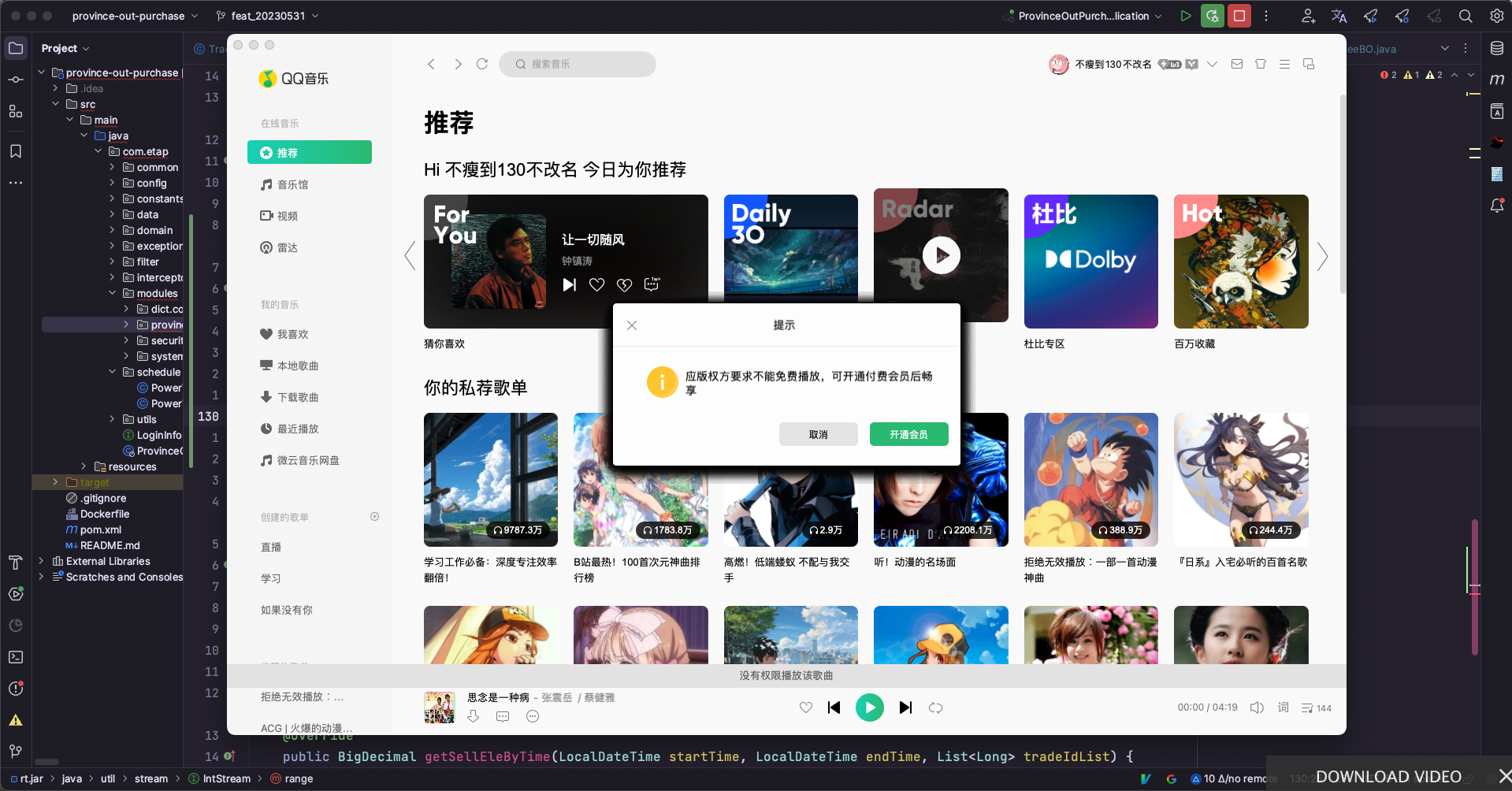Screen dimensions: 1512x791
Task: Click the current song album cover thumbnail
Action: coord(440,707)
